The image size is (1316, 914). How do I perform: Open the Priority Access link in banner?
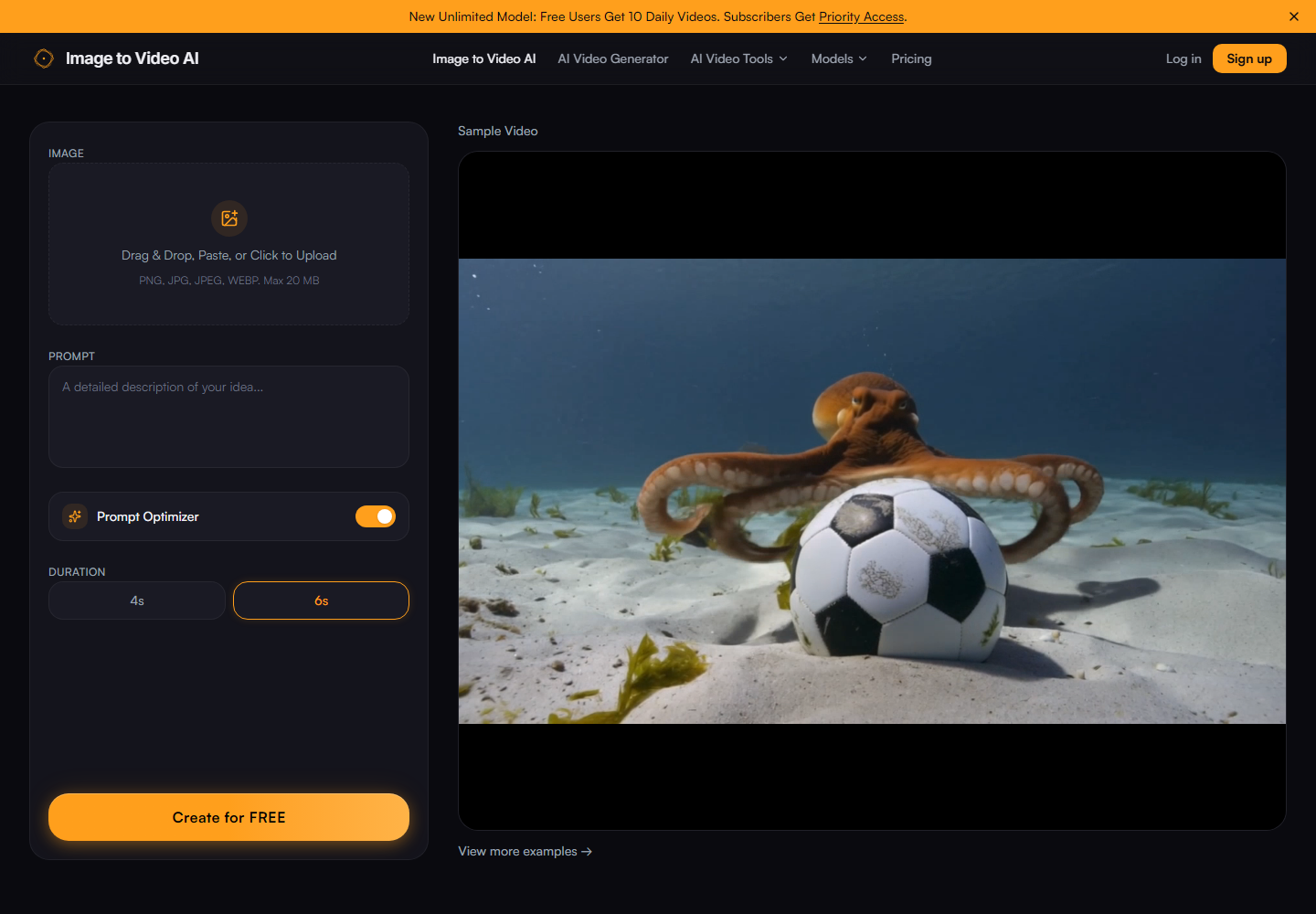click(x=862, y=16)
